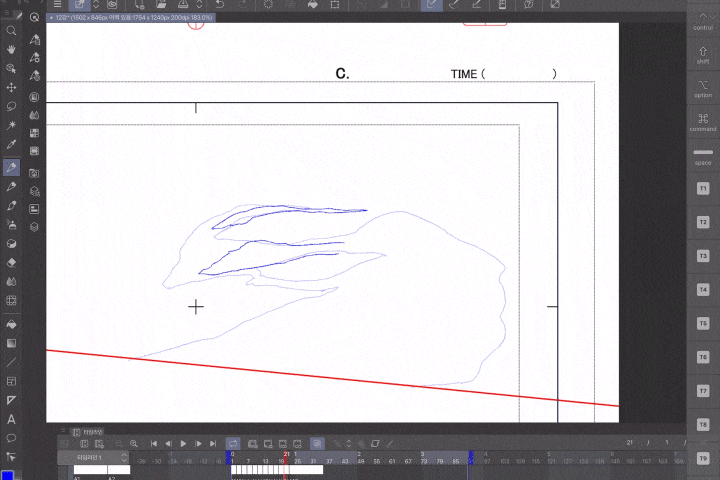Toggle the highlighted snap option in command bar
This screenshot has height=480, width=720.
coord(432,5)
